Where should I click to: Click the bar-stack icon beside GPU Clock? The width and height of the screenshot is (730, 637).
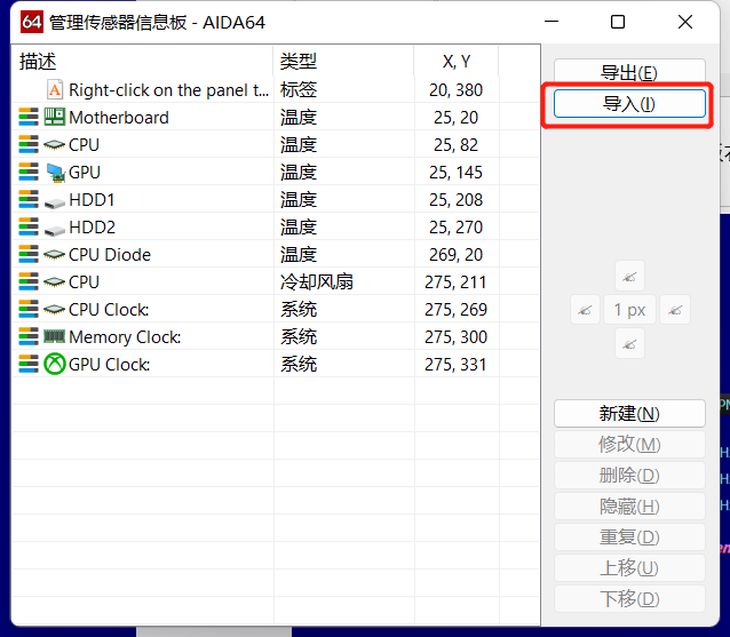tap(28, 364)
